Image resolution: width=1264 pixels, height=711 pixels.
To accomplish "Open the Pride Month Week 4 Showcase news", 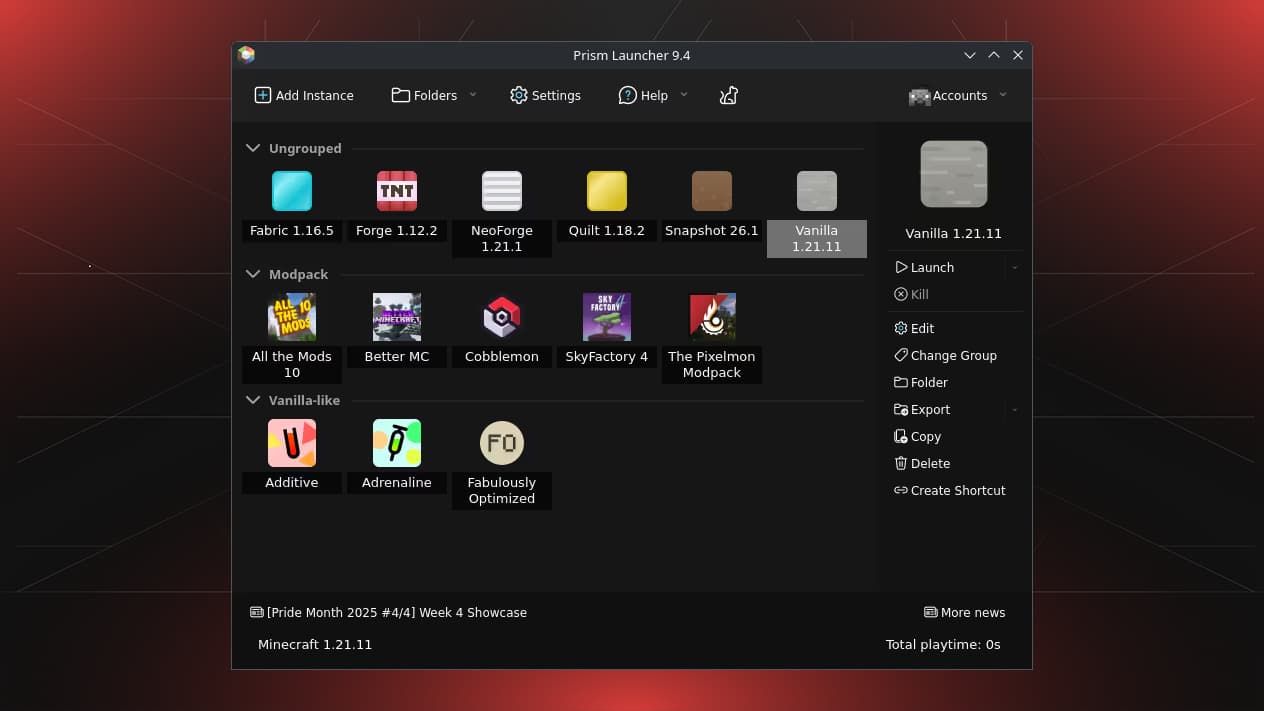I will tap(388, 612).
